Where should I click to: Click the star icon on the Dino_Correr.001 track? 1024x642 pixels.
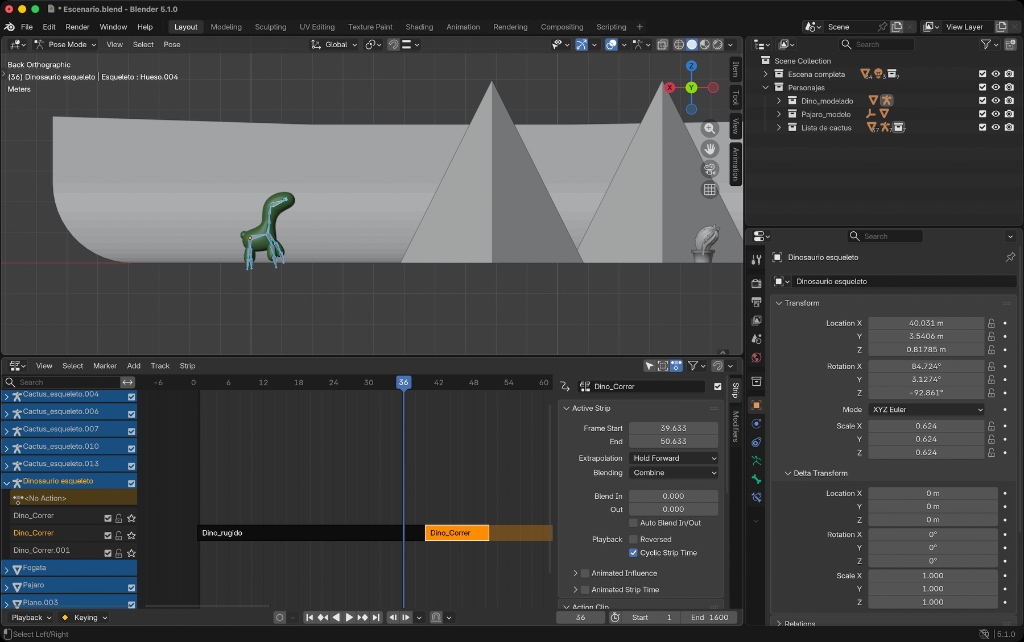point(131,551)
